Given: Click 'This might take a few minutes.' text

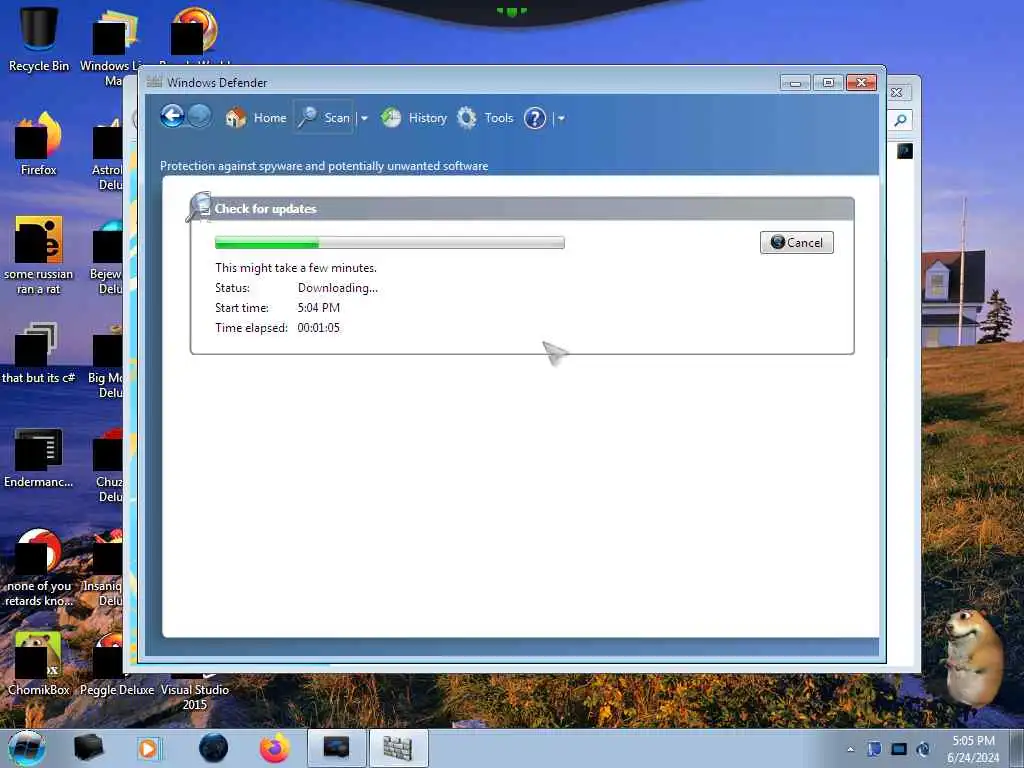Looking at the screenshot, I should click(x=296, y=268).
